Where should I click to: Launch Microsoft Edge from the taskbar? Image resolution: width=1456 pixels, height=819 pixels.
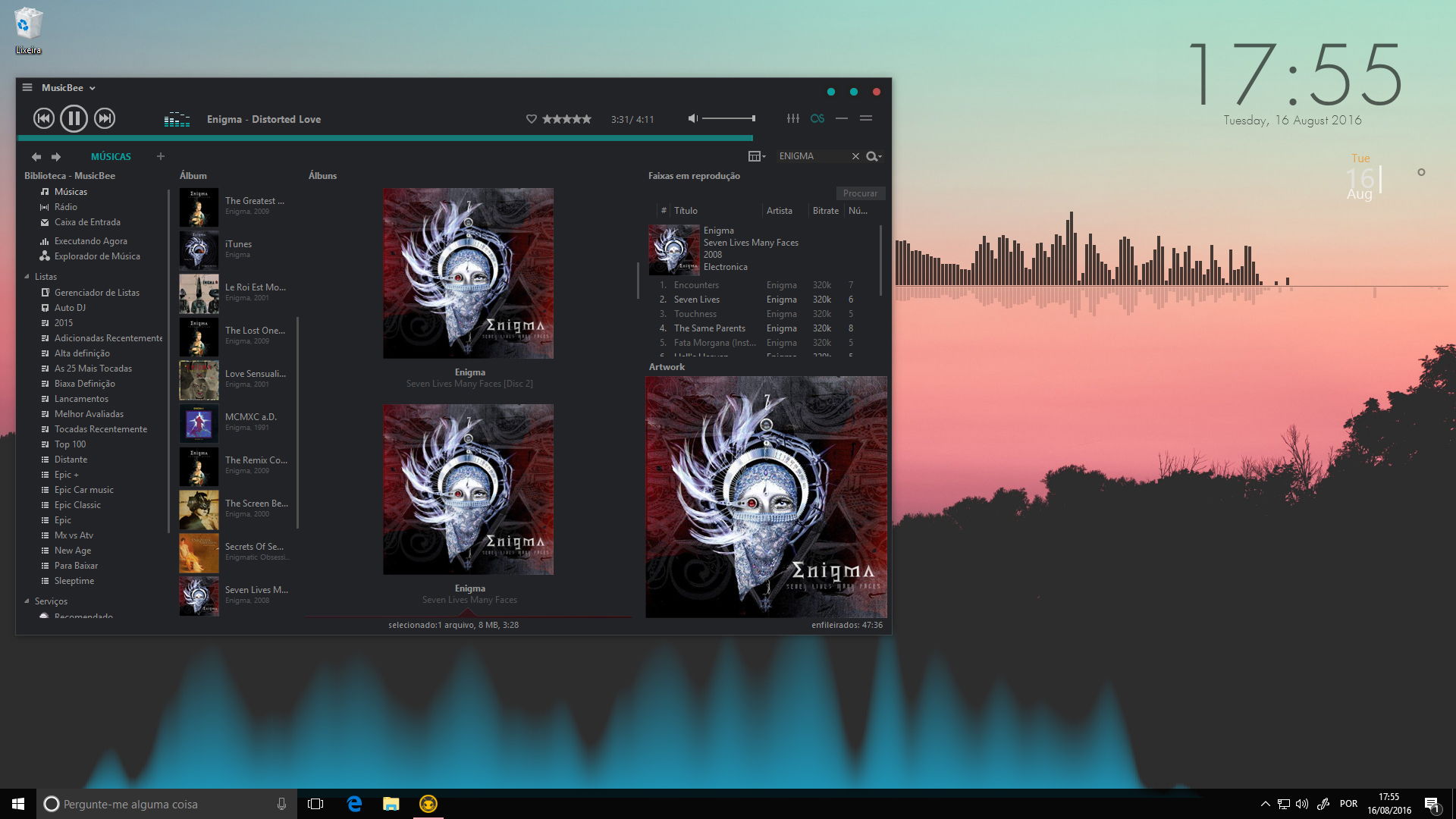click(354, 804)
